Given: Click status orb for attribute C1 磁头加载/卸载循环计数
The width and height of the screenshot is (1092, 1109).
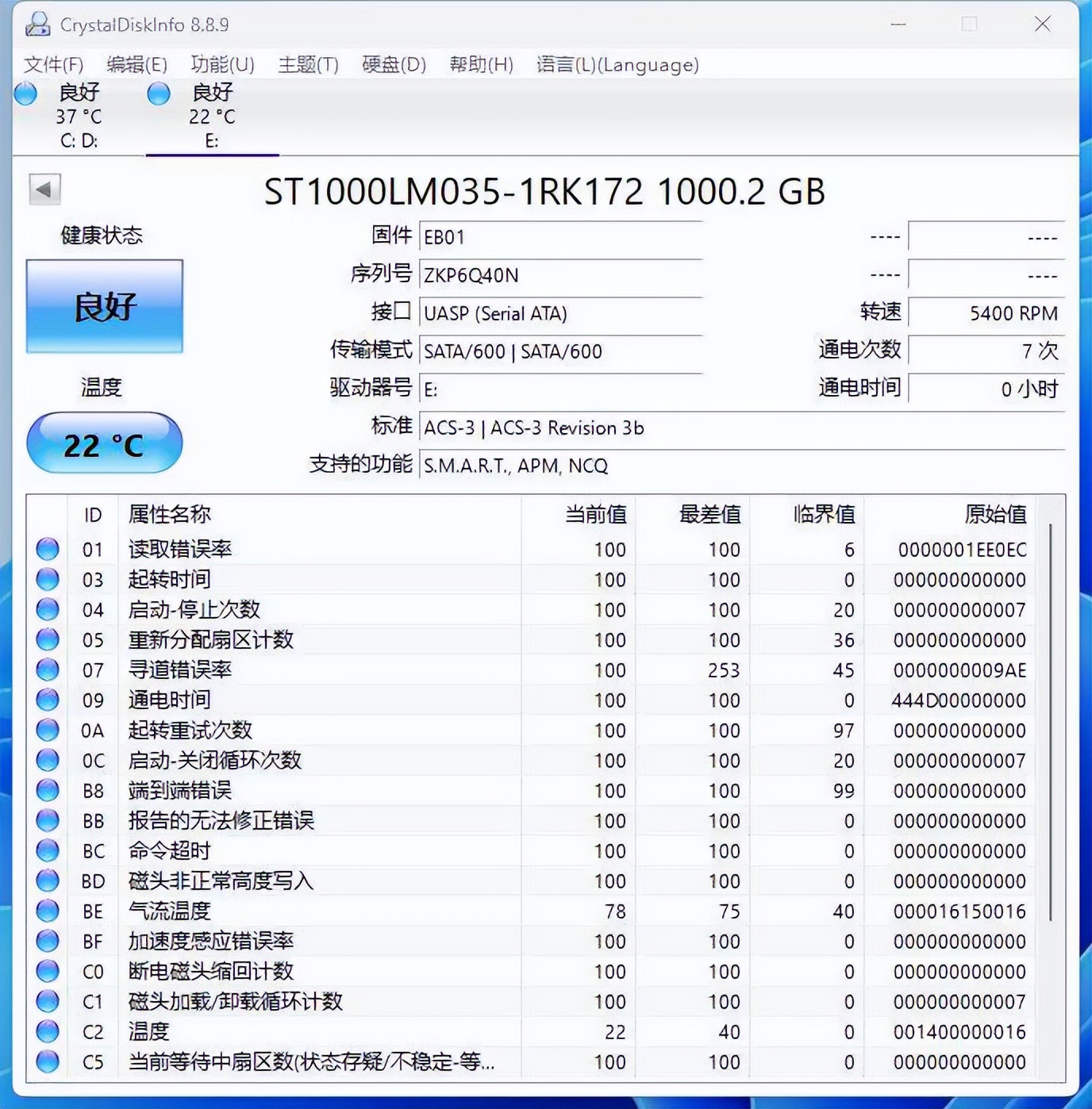Looking at the screenshot, I should coord(48,1001).
